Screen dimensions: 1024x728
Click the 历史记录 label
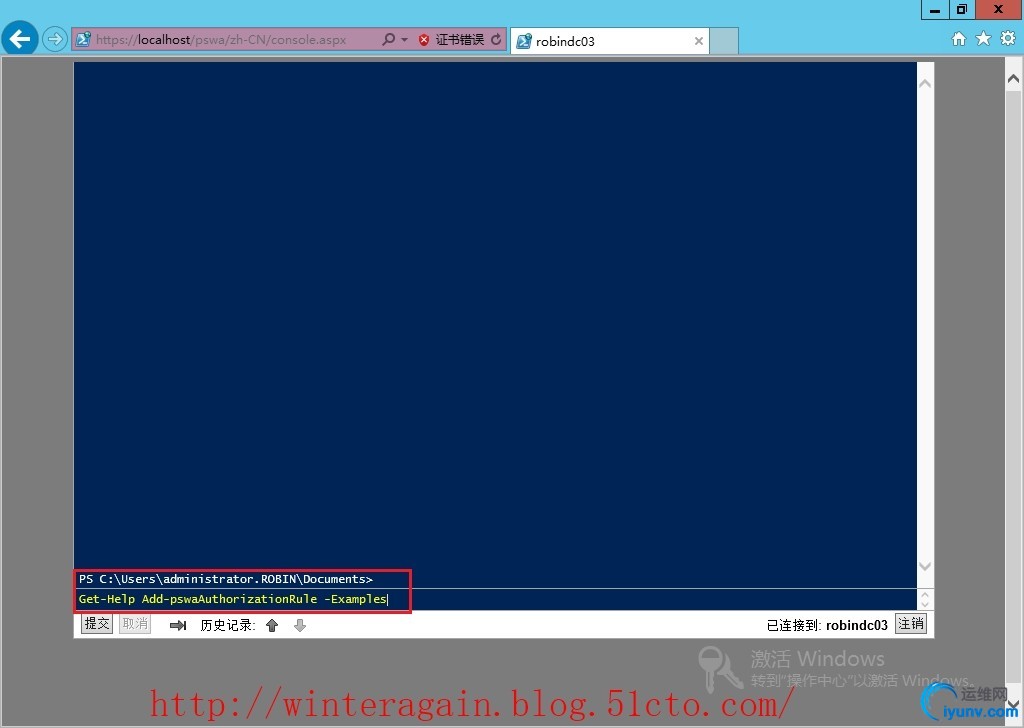point(227,625)
